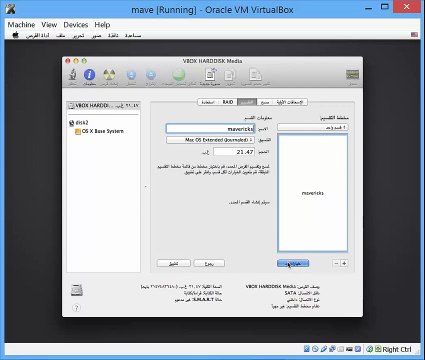
Task: Open the VirtualBox View menu
Action: tap(49, 25)
